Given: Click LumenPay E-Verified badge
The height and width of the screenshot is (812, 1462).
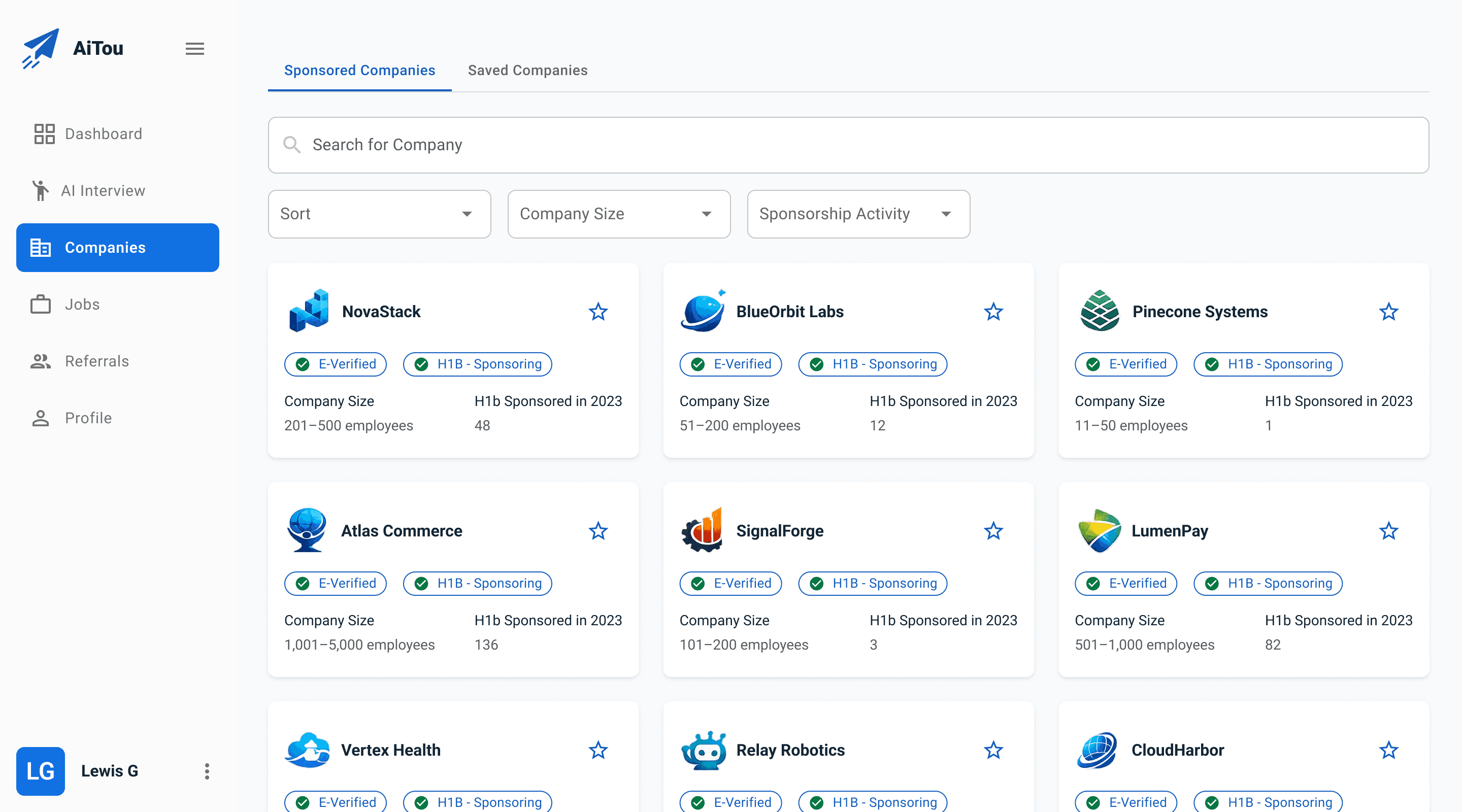Looking at the screenshot, I should coord(1126,583).
